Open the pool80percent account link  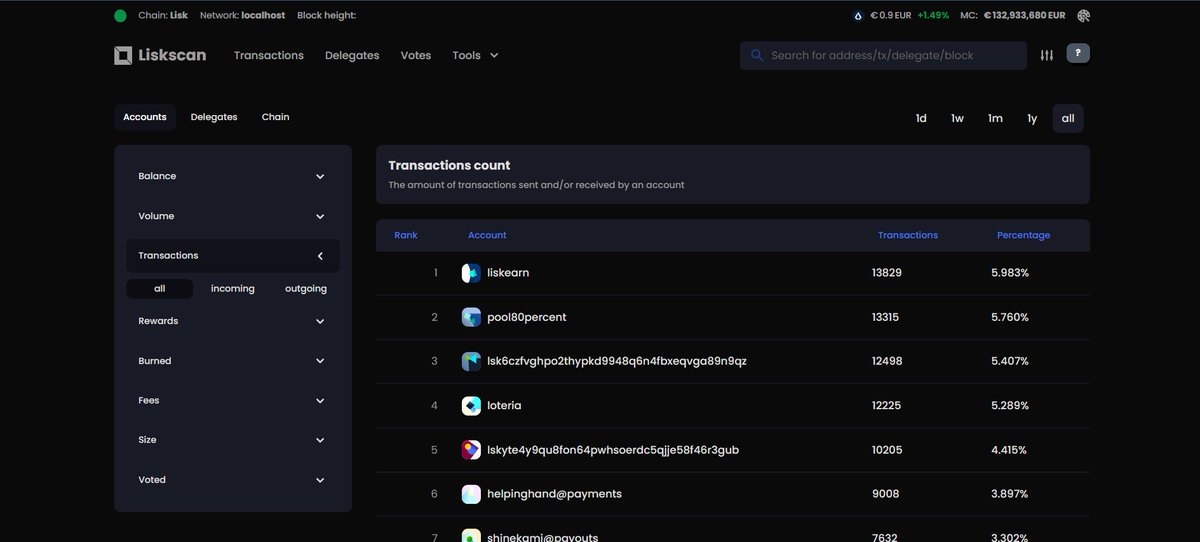[527, 317]
